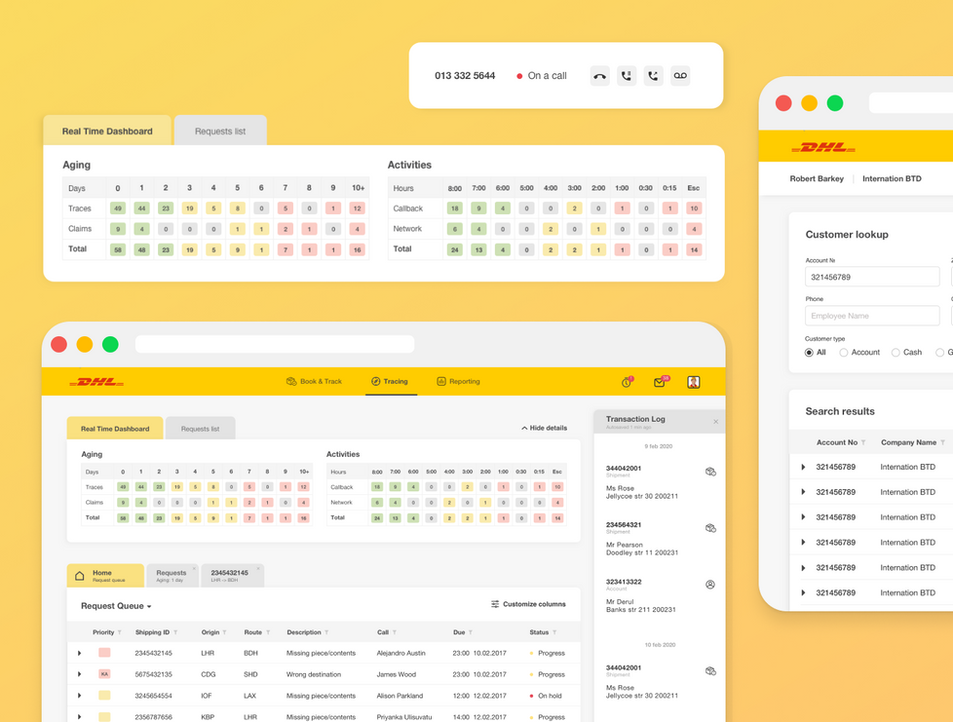This screenshot has height=722, width=953.
Task: Select the Cash customer type
Action: click(895, 352)
